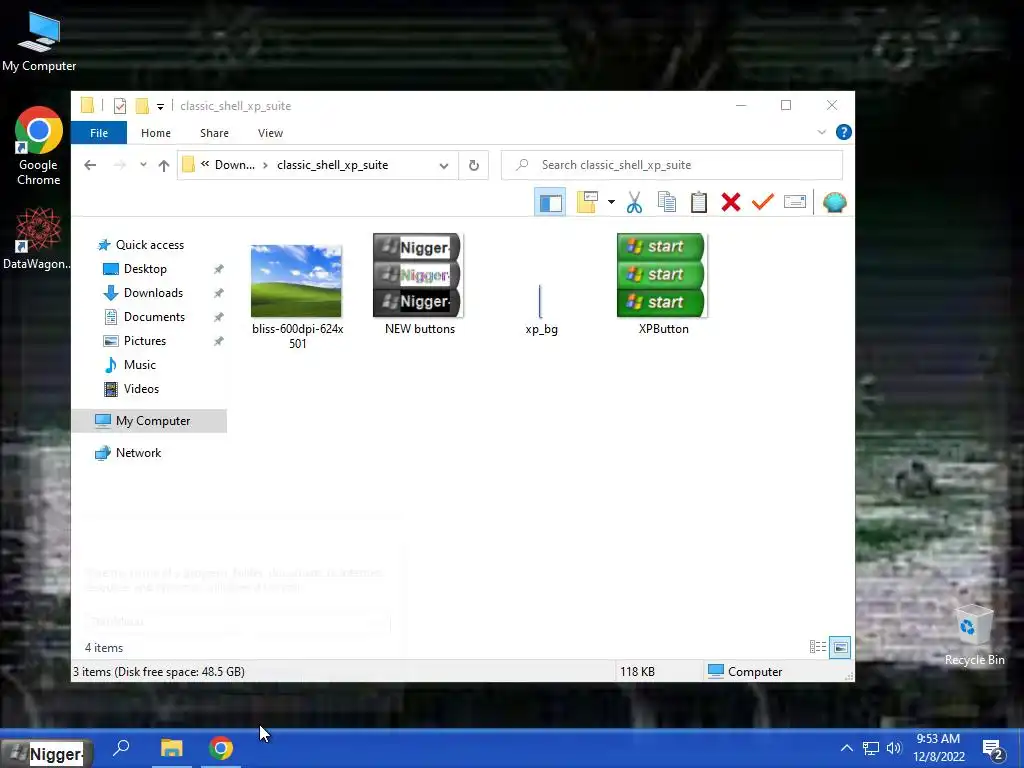Click the classic_shell_xp_suite breadcrumb segment
Viewport: 1024px width, 768px height.
[x=332, y=165]
